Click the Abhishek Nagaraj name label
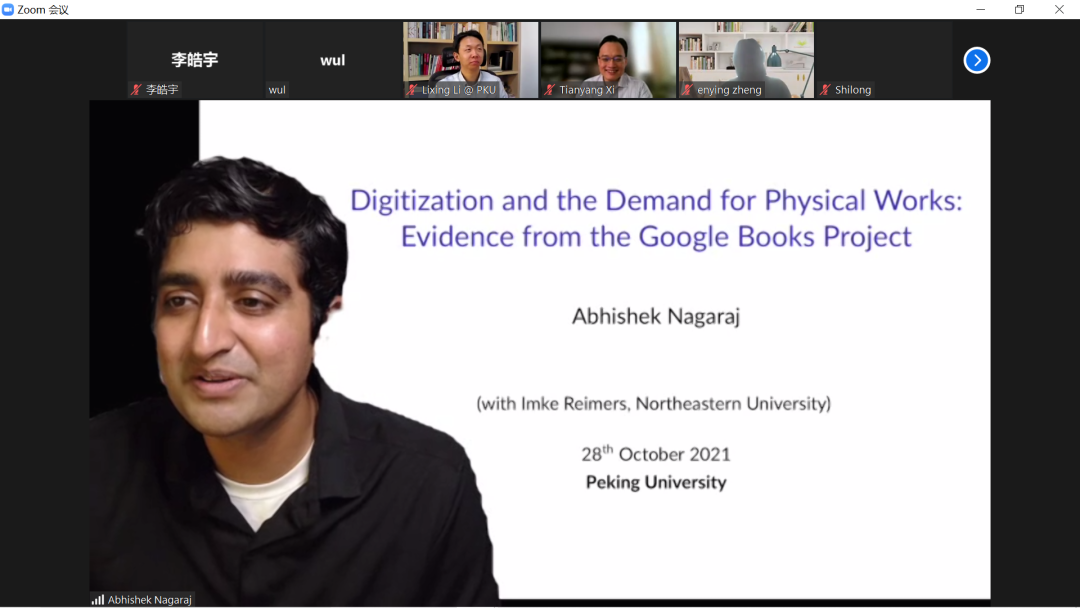The width and height of the screenshot is (1080, 608). point(149,600)
